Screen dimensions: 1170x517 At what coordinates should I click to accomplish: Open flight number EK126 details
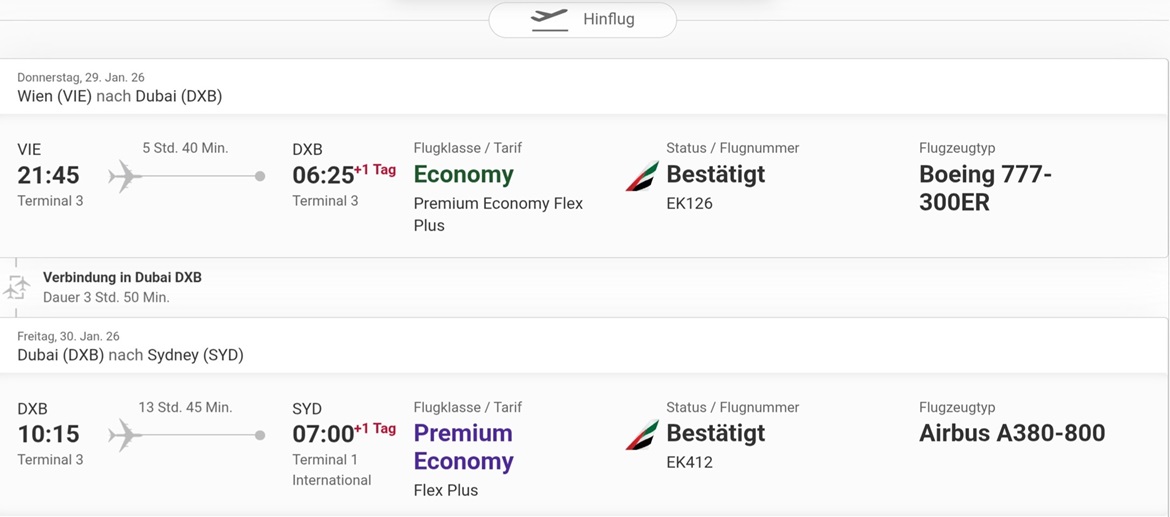pyautogui.click(x=689, y=203)
